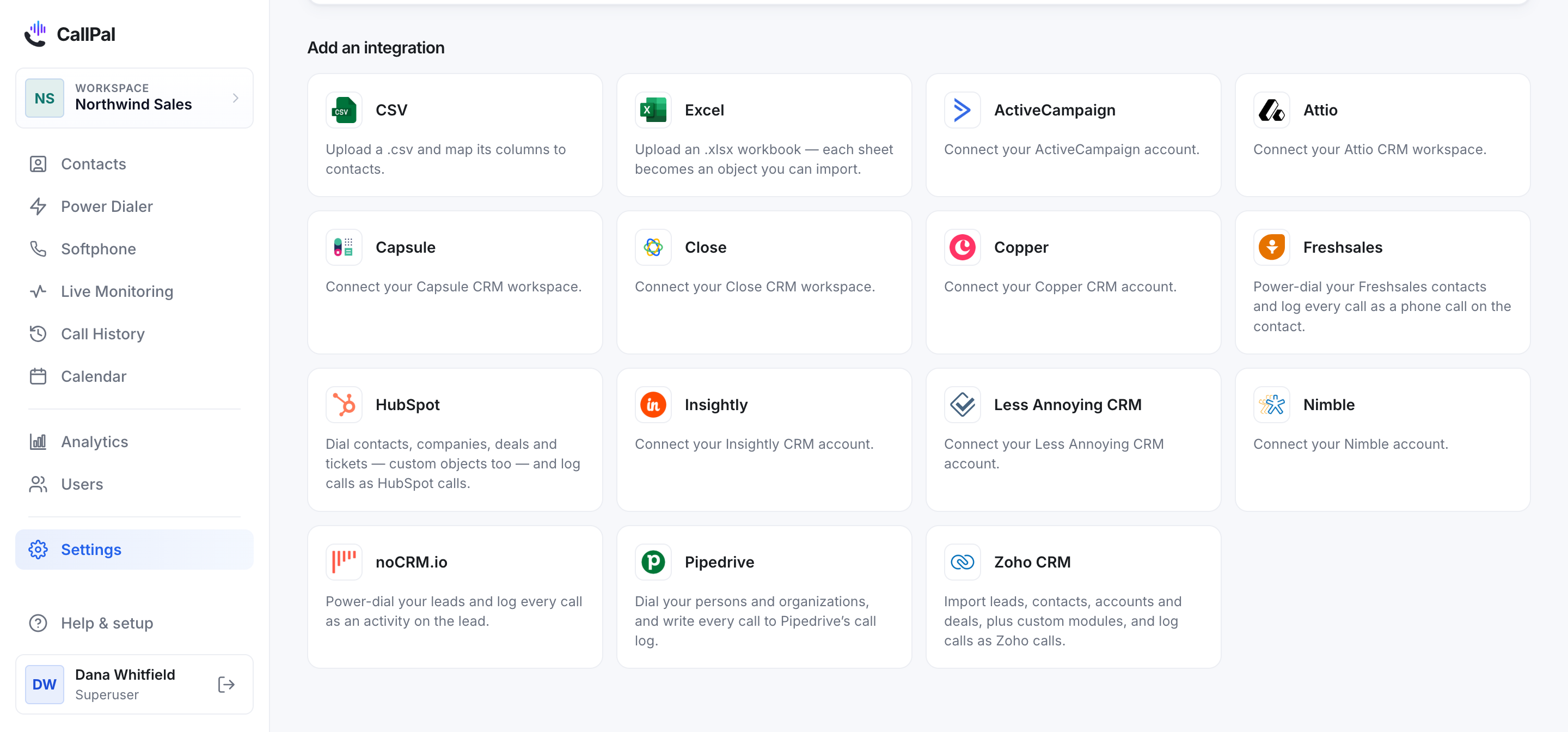
Task: Open the Analytics page
Action: tap(134, 442)
